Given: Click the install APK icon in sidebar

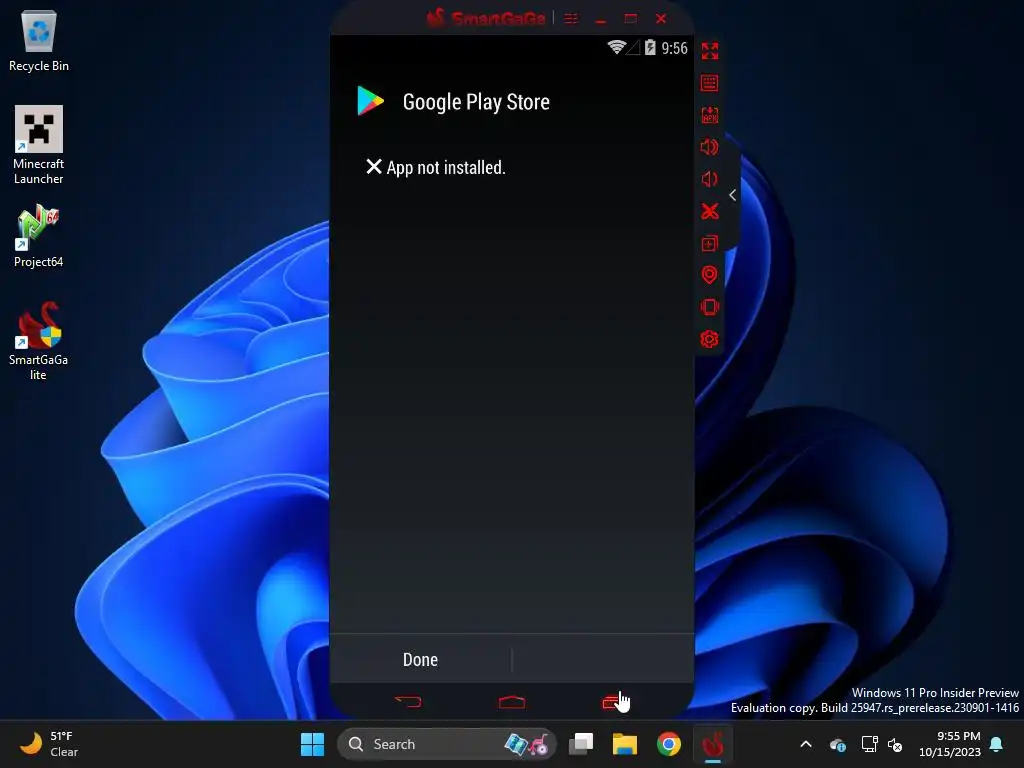Looking at the screenshot, I should coord(709,115).
